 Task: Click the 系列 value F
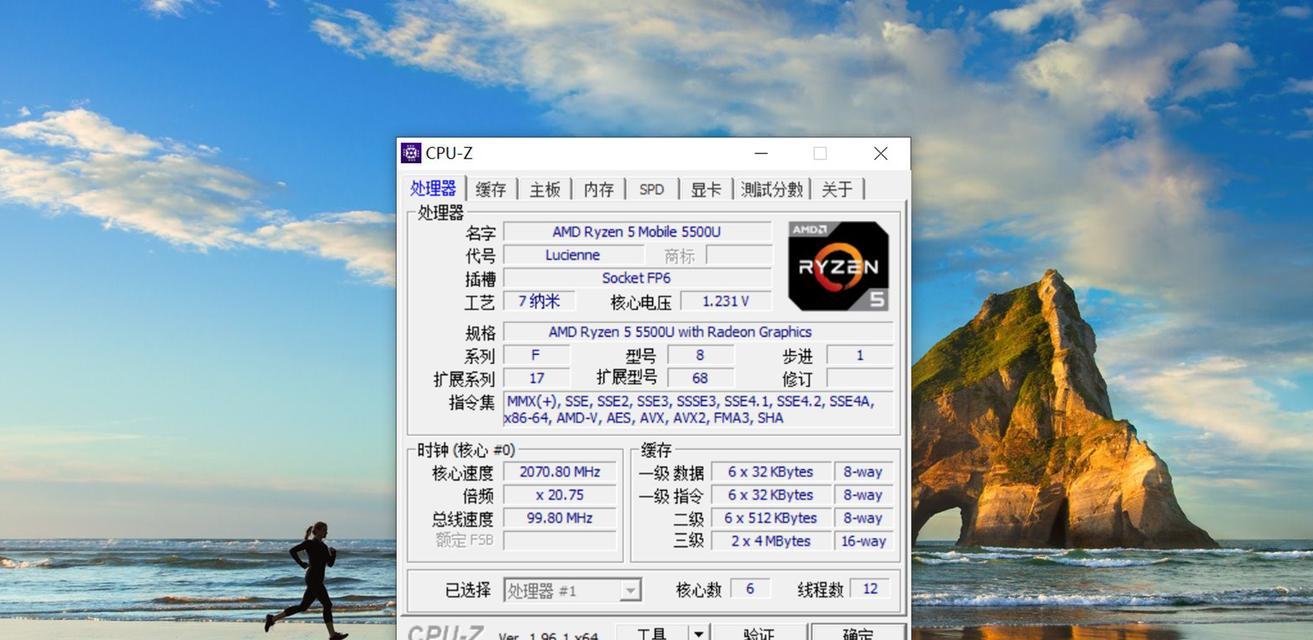(536, 355)
